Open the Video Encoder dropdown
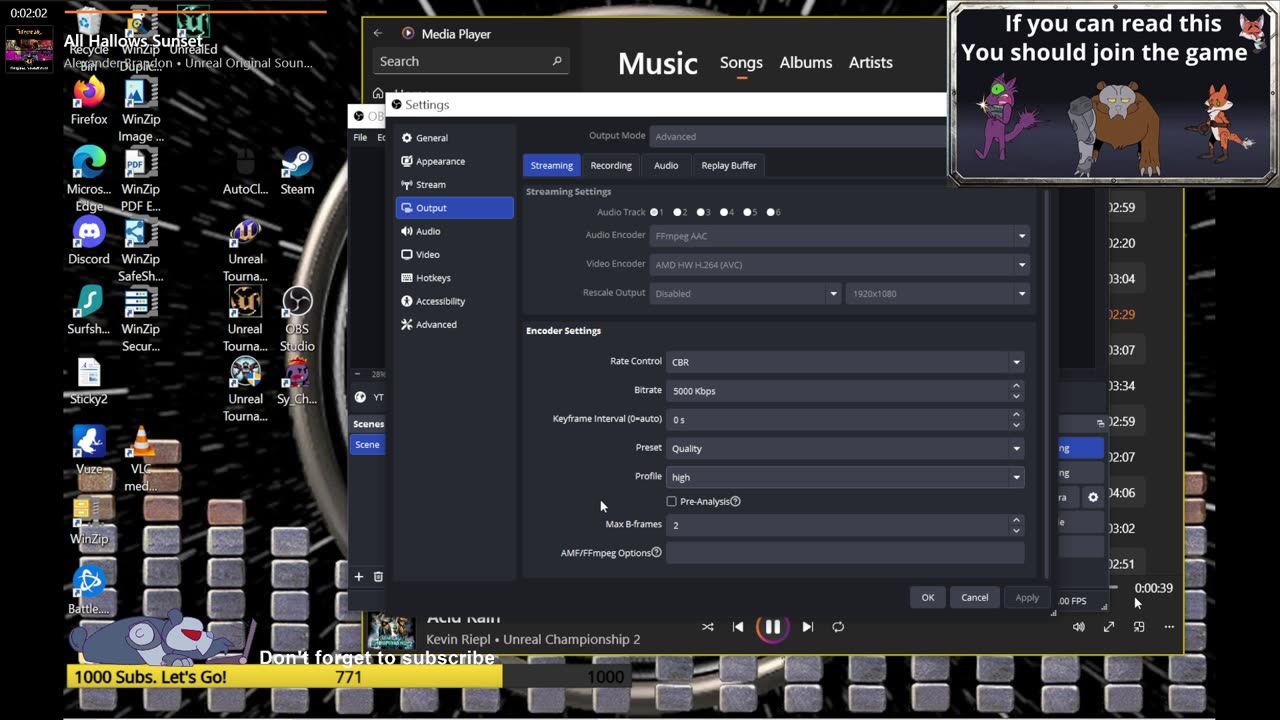Screen dimensions: 1280x720 (x=839, y=265)
